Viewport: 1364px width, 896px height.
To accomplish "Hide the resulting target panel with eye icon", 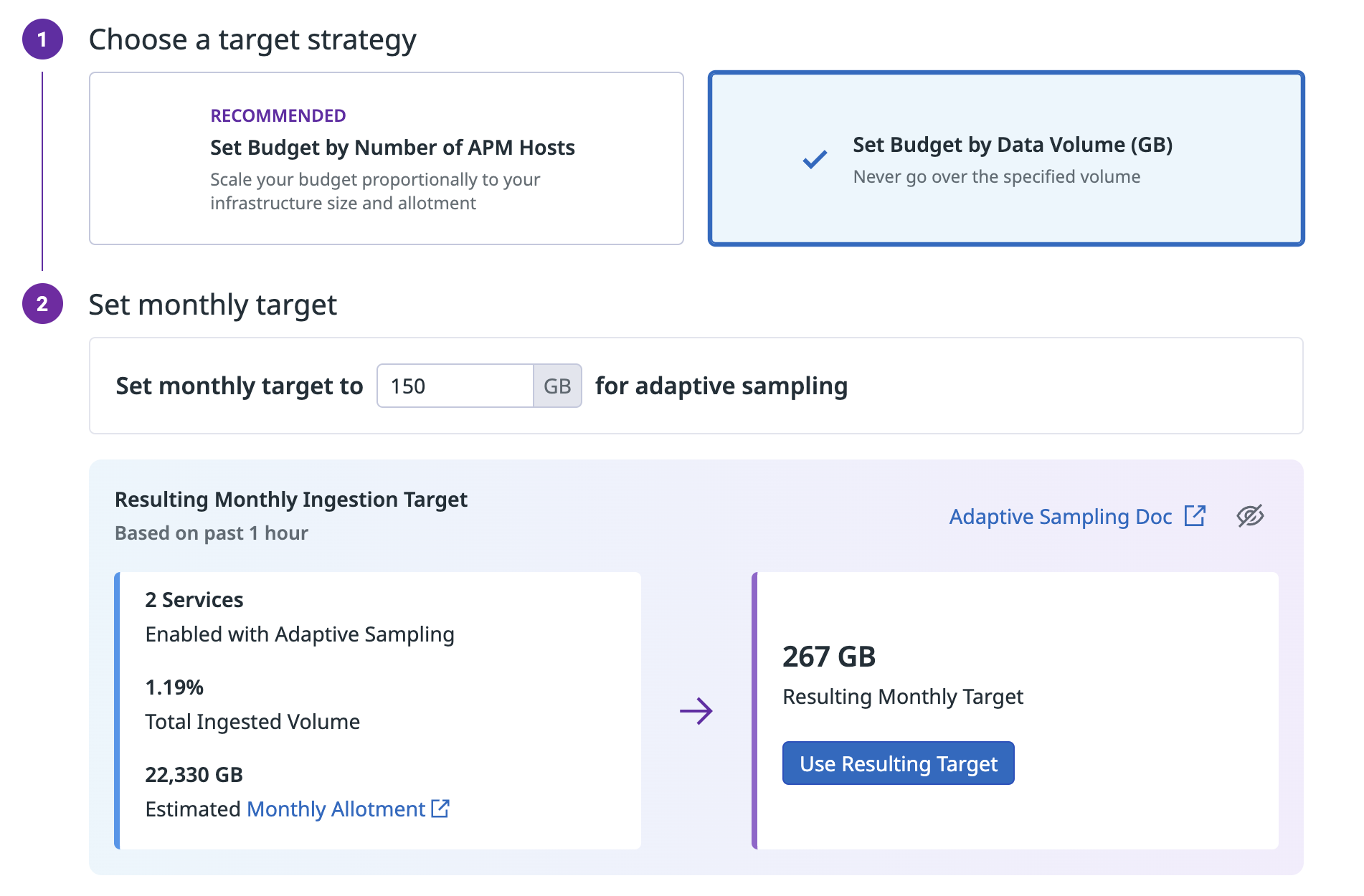I will 1250,516.
